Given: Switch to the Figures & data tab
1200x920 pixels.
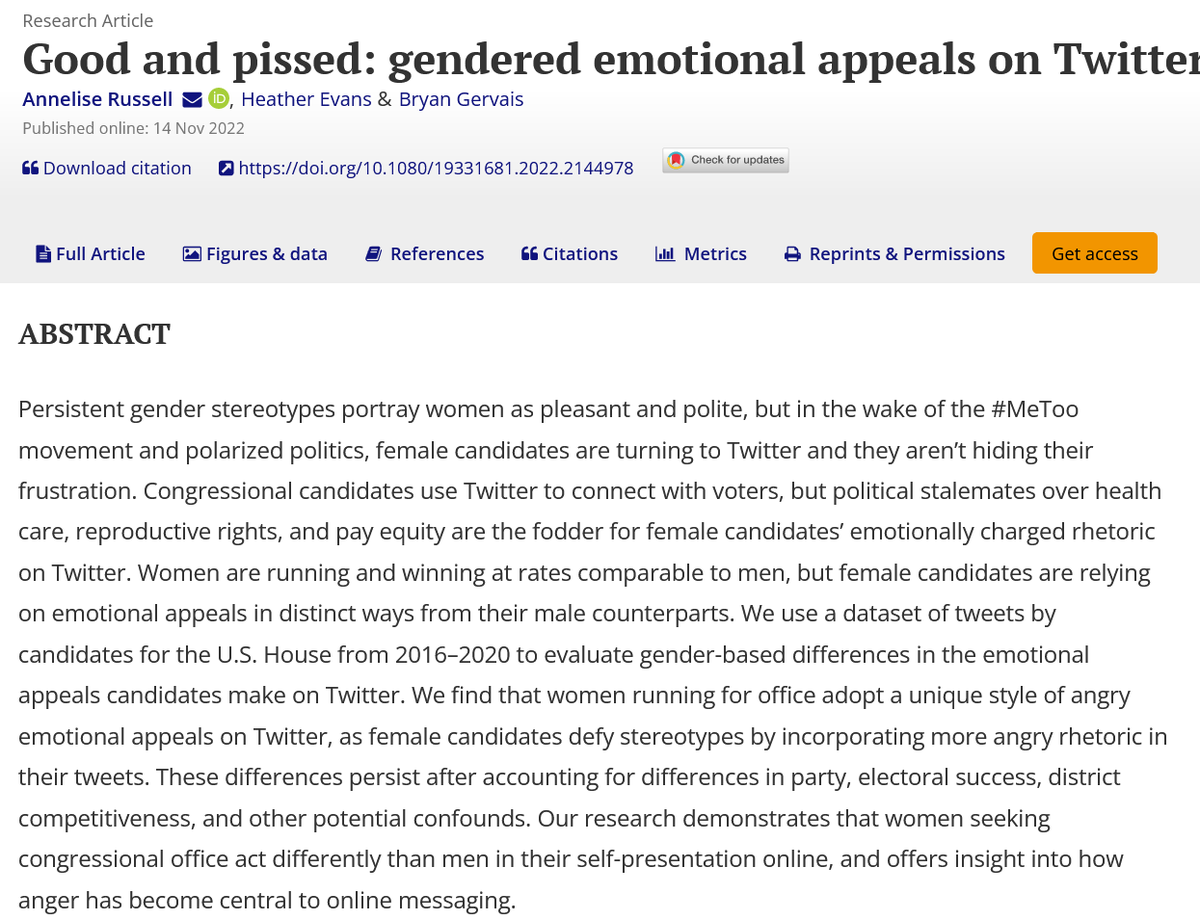Looking at the screenshot, I should pyautogui.click(x=255, y=254).
